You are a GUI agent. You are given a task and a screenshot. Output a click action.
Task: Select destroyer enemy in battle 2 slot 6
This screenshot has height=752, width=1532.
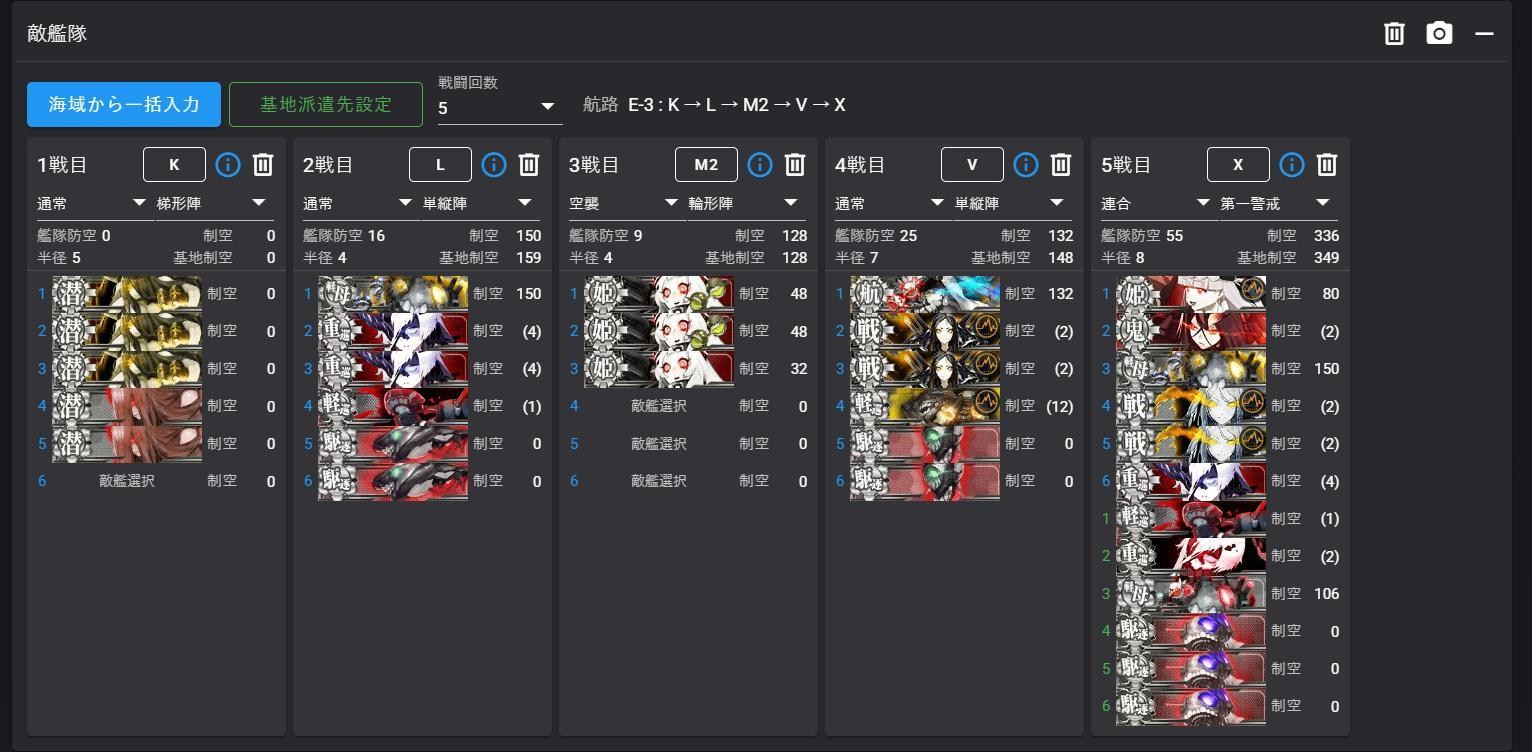click(x=393, y=481)
